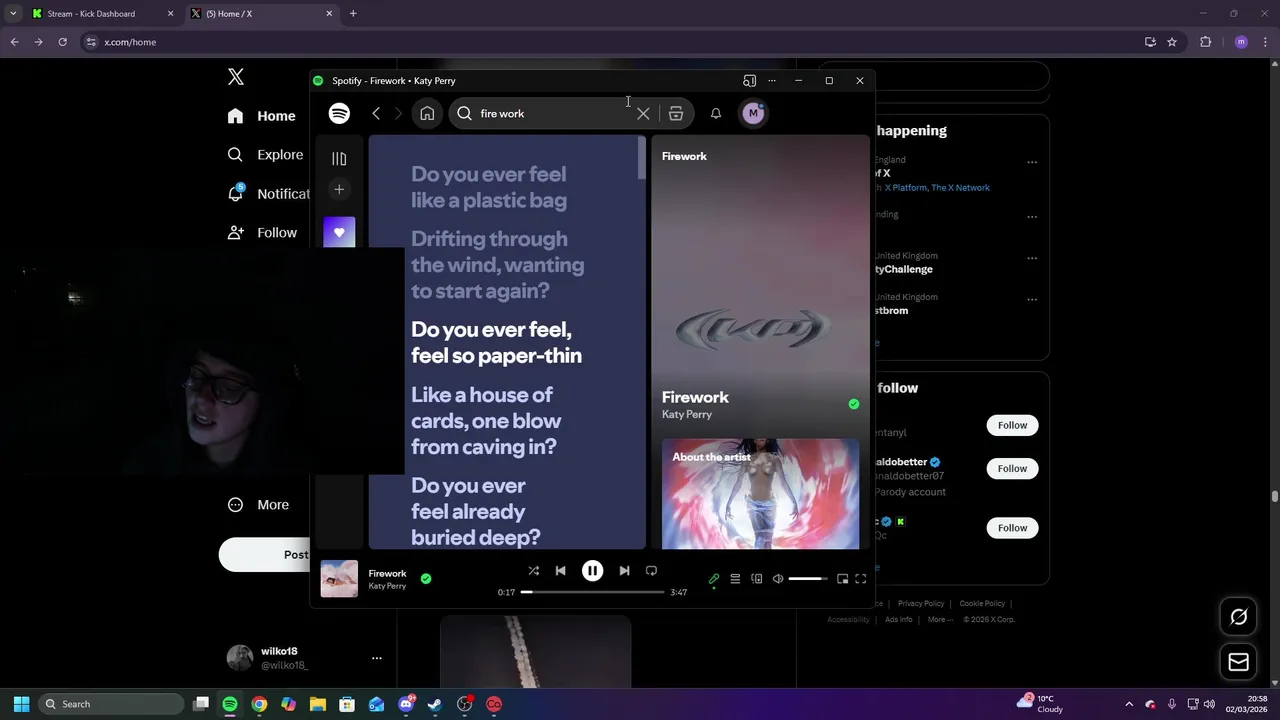Click saved checkmark in Firework side panel
The image size is (1280, 720).
coord(853,404)
